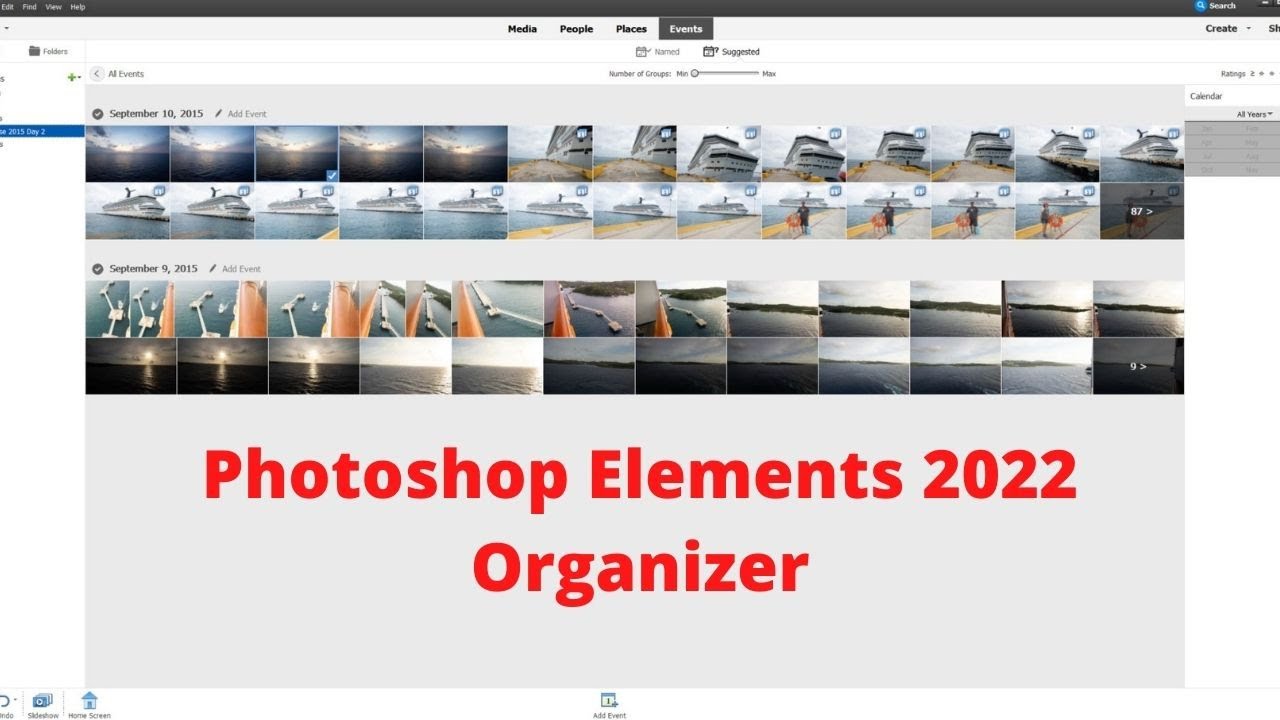Open the dropdown arrow beside Undo
This screenshot has width=1280, height=720.
point(14,699)
